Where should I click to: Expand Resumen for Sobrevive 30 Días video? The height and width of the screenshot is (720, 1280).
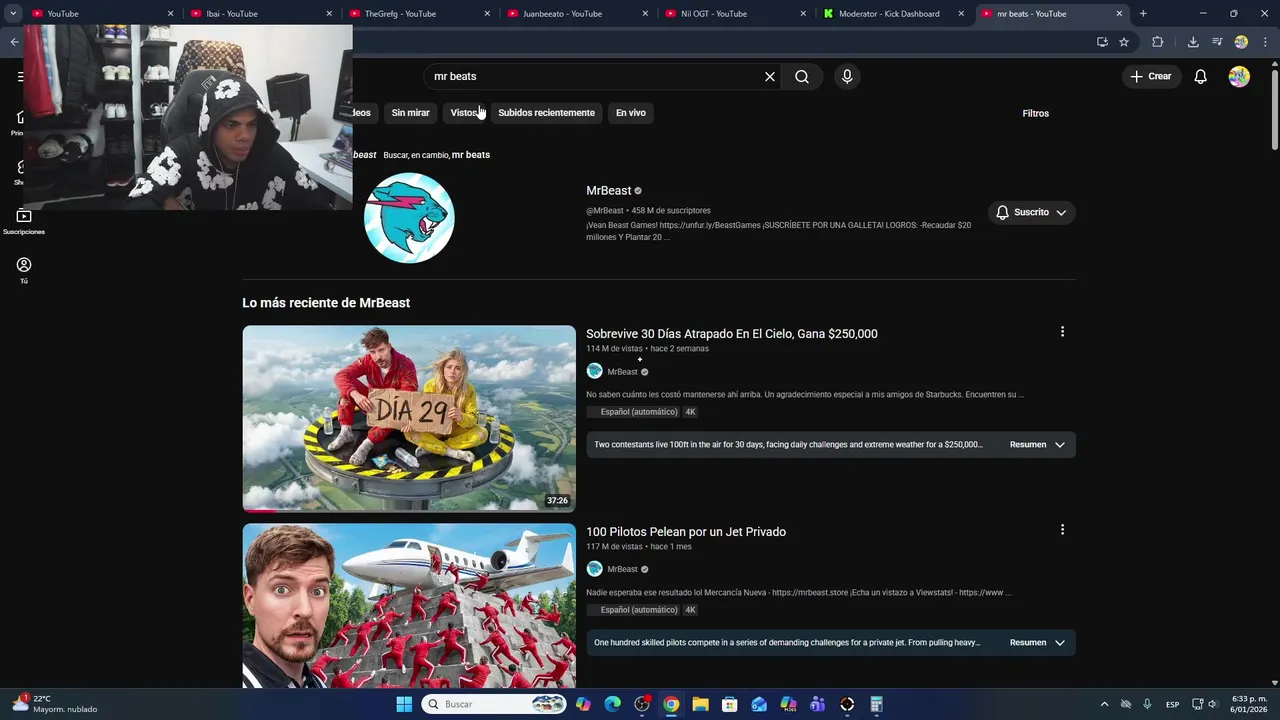coord(1037,444)
